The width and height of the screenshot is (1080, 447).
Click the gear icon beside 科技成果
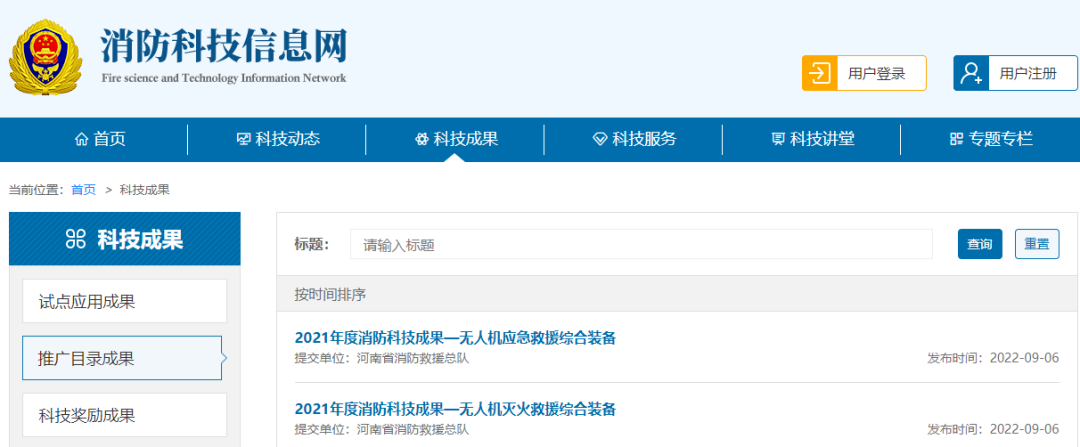[421, 140]
